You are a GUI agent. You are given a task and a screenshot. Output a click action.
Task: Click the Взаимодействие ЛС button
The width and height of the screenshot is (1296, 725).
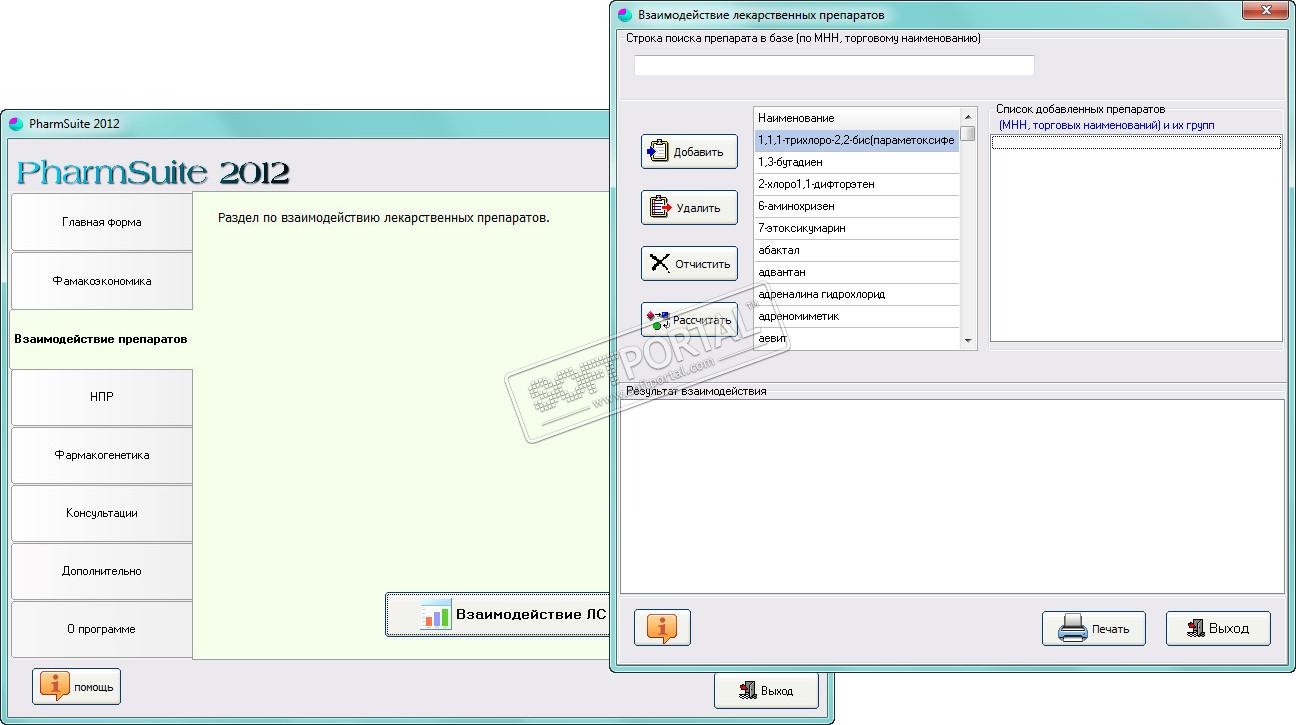click(x=498, y=615)
